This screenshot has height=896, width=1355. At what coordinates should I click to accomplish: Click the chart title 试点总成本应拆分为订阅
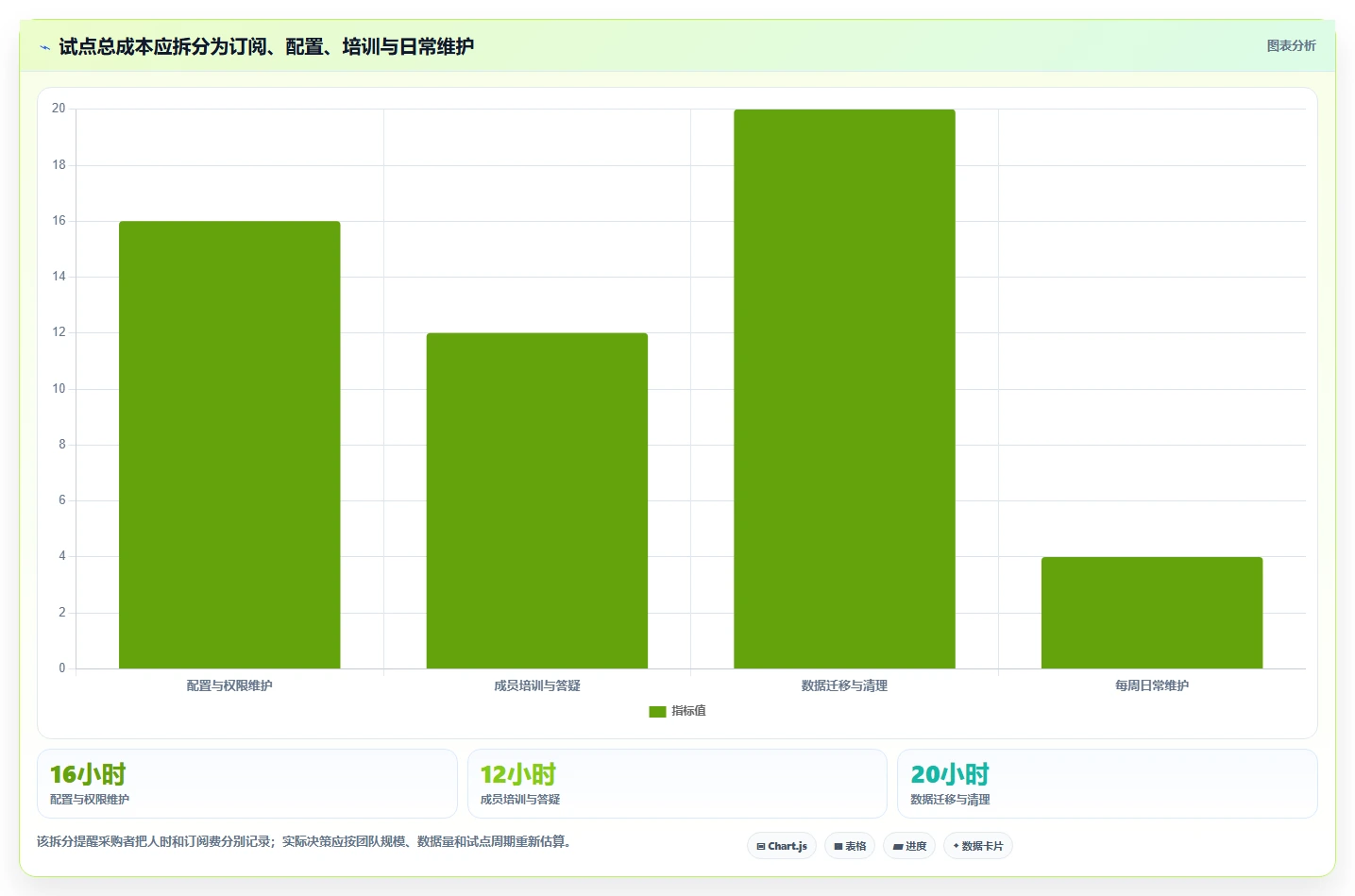tap(266, 46)
